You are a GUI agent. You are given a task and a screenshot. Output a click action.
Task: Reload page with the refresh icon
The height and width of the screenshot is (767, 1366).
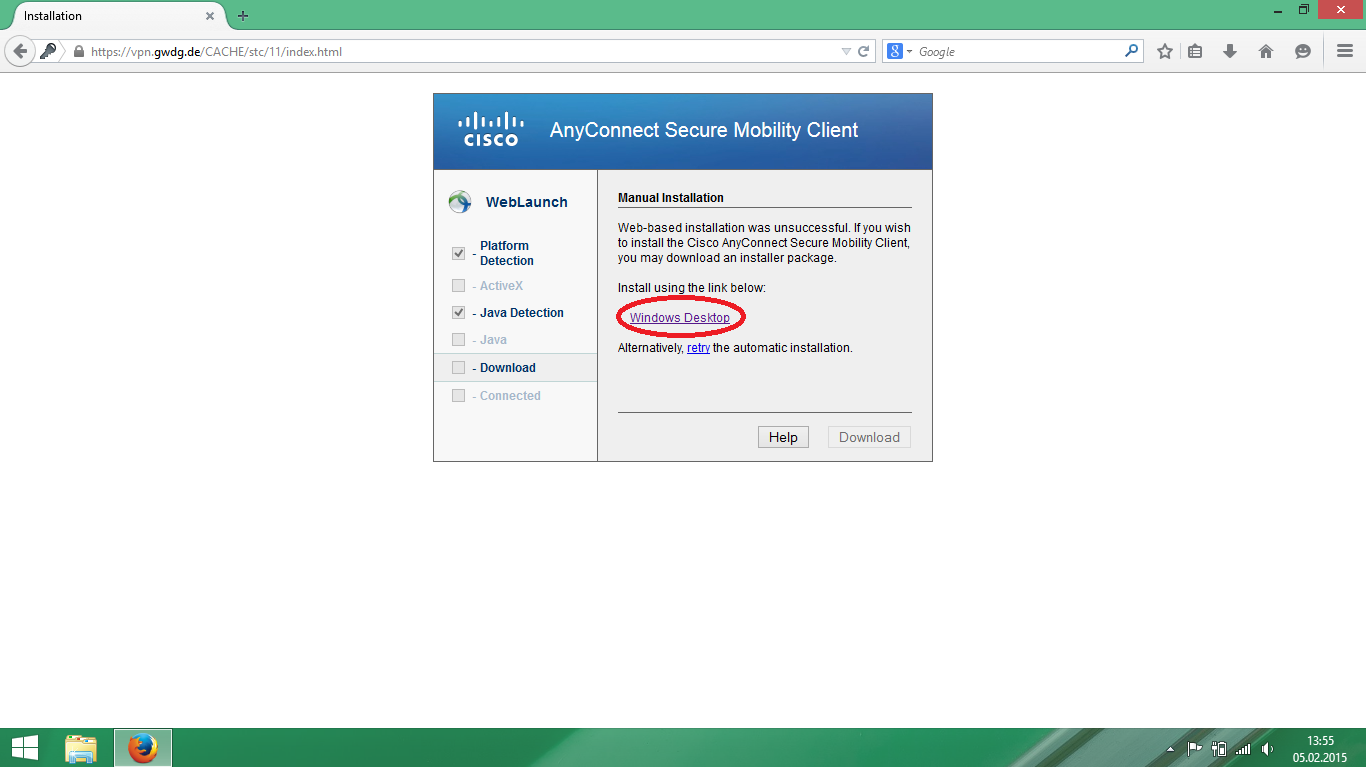tap(864, 51)
